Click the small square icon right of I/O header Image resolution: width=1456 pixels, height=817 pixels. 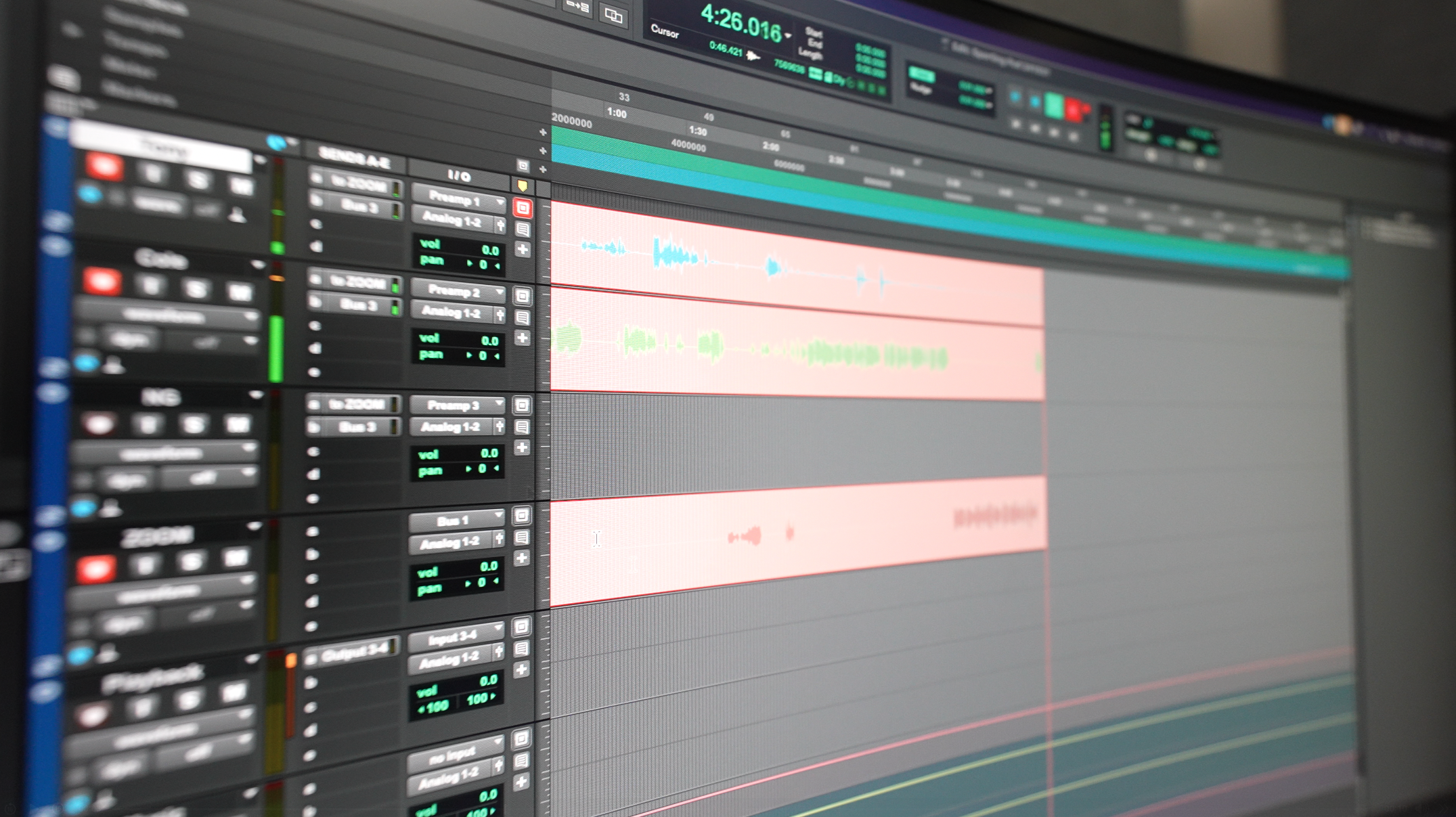(523, 166)
